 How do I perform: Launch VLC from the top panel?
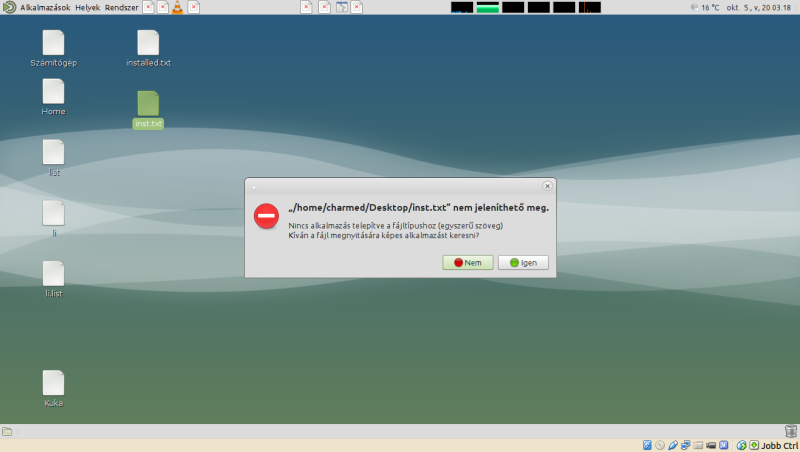point(177,7)
